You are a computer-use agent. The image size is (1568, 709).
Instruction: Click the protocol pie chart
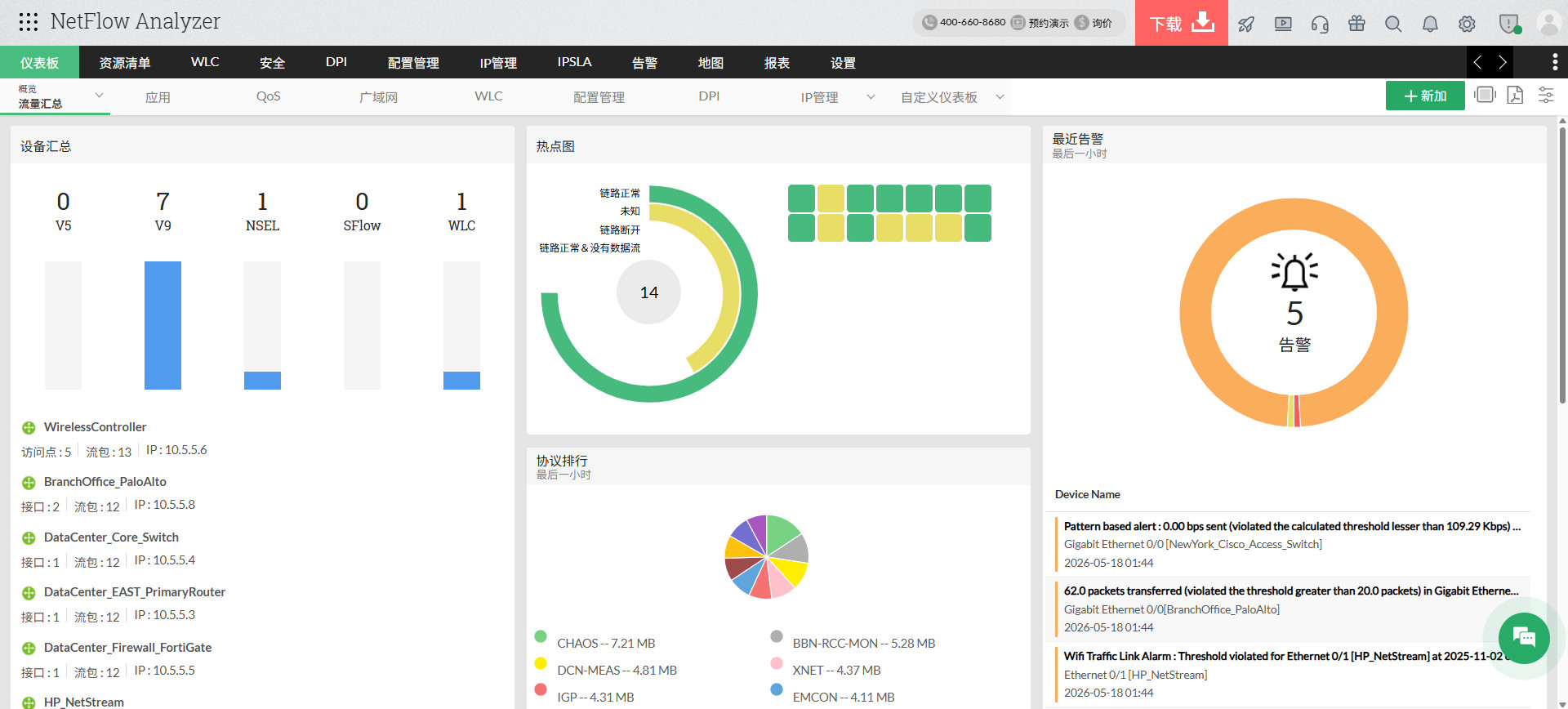(x=767, y=557)
